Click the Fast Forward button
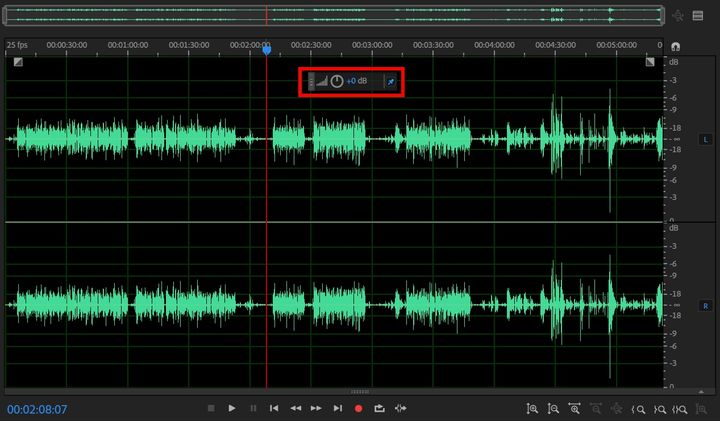The width and height of the screenshot is (720, 421). (316, 408)
